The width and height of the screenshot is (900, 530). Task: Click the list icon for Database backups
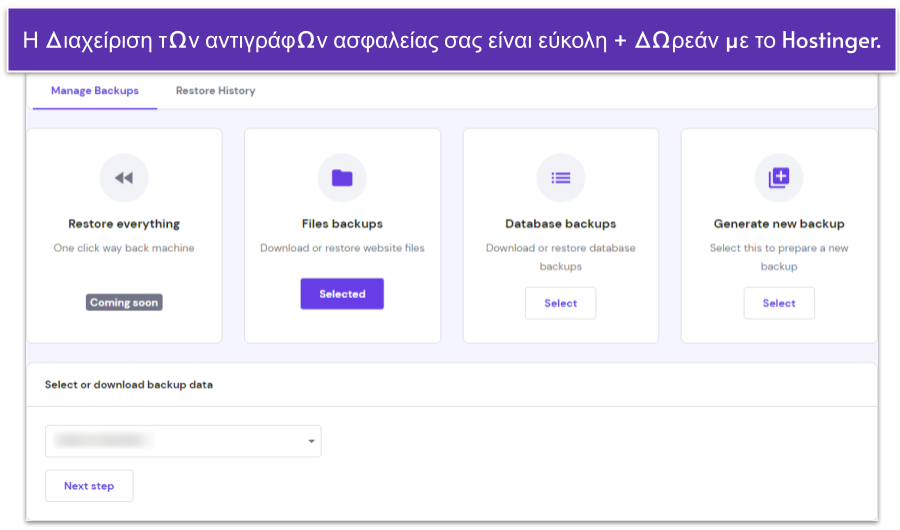click(x=560, y=178)
